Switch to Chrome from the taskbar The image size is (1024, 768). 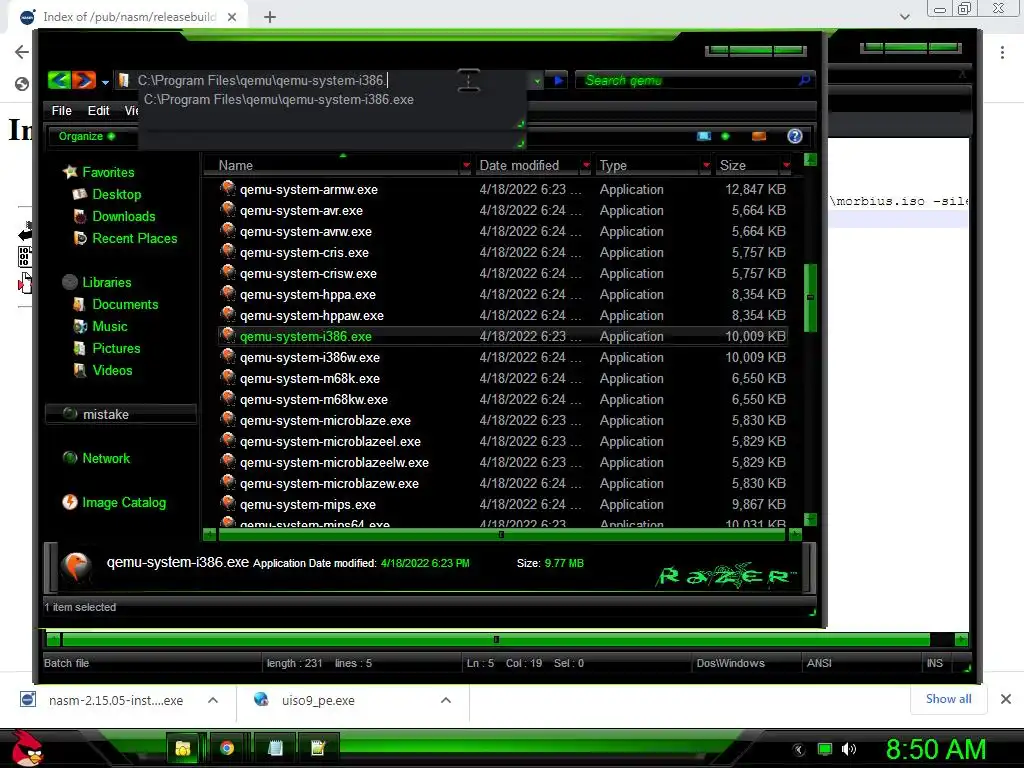pyautogui.click(x=227, y=748)
